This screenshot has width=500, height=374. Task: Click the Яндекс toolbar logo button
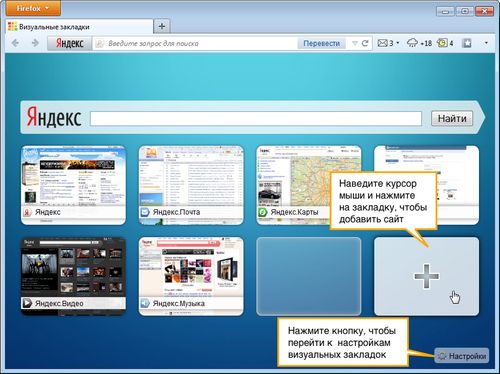point(69,43)
